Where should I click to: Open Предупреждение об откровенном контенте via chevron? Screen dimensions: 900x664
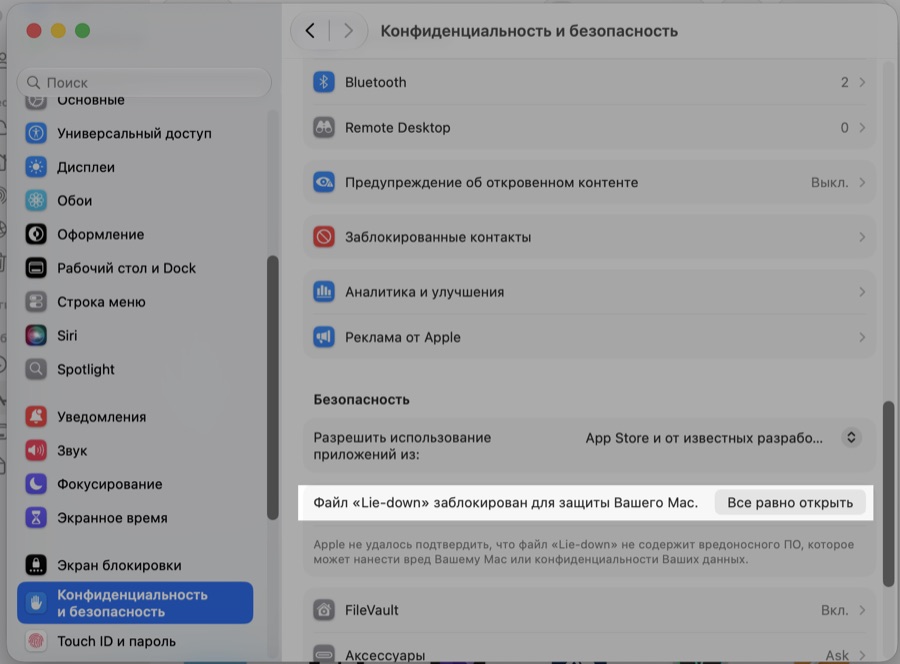pos(862,182)
